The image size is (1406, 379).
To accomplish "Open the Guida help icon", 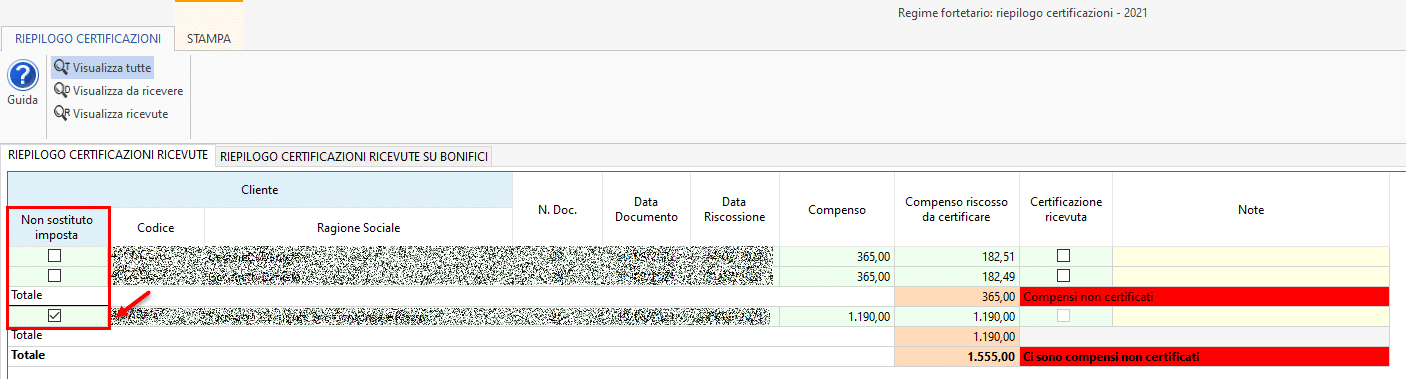I will [x=22, y=76].
